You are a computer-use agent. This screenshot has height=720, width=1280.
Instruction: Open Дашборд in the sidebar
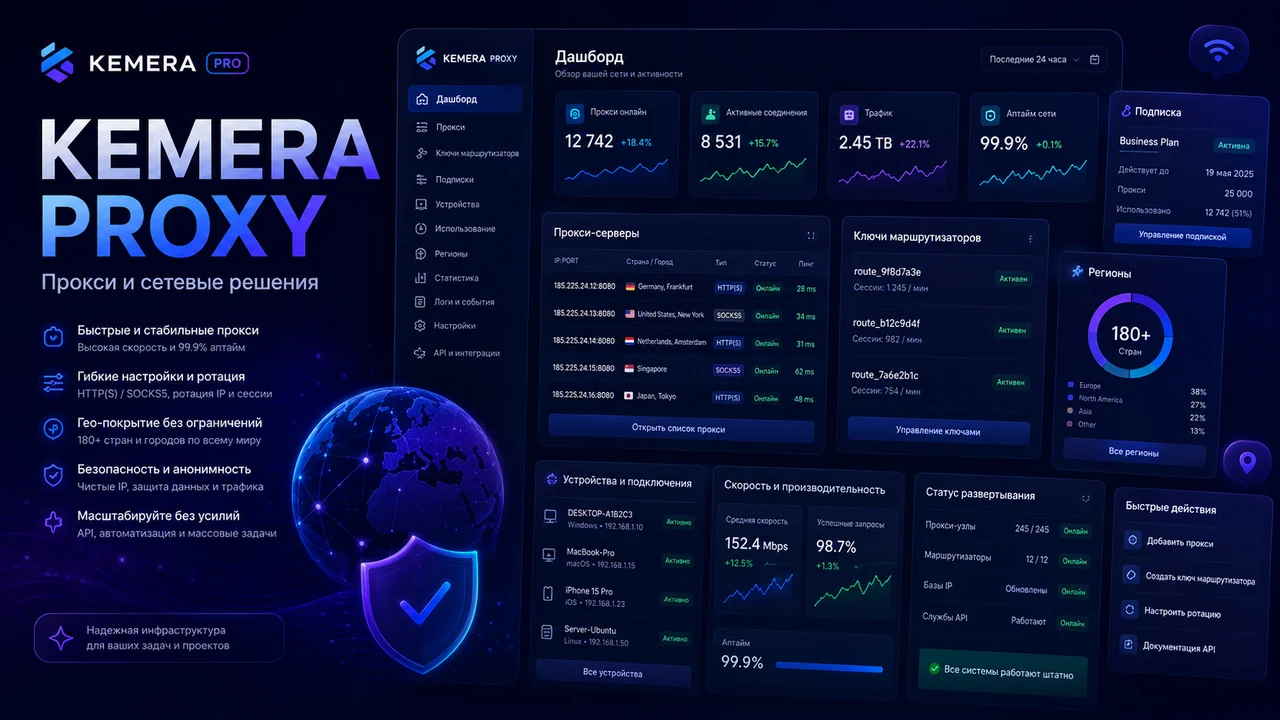pyautogui.click(x=465, y=99)
